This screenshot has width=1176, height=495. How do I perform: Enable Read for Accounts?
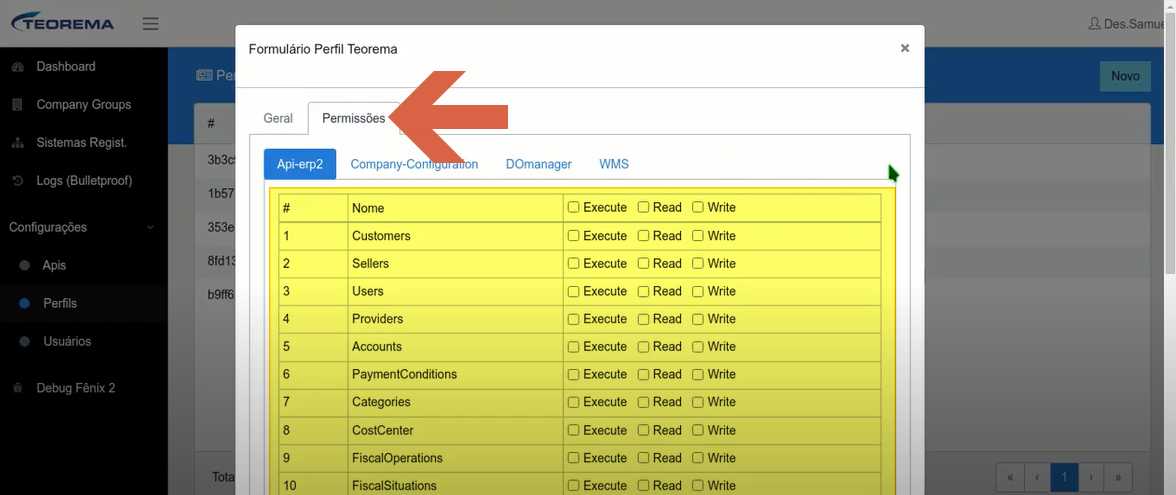click(x=644, y=346)
